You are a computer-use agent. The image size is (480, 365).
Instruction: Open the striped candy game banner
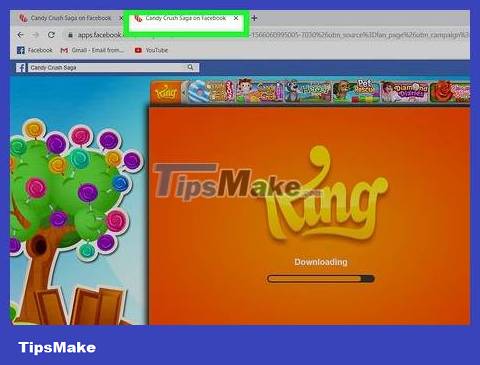click(x=211, y=91)
